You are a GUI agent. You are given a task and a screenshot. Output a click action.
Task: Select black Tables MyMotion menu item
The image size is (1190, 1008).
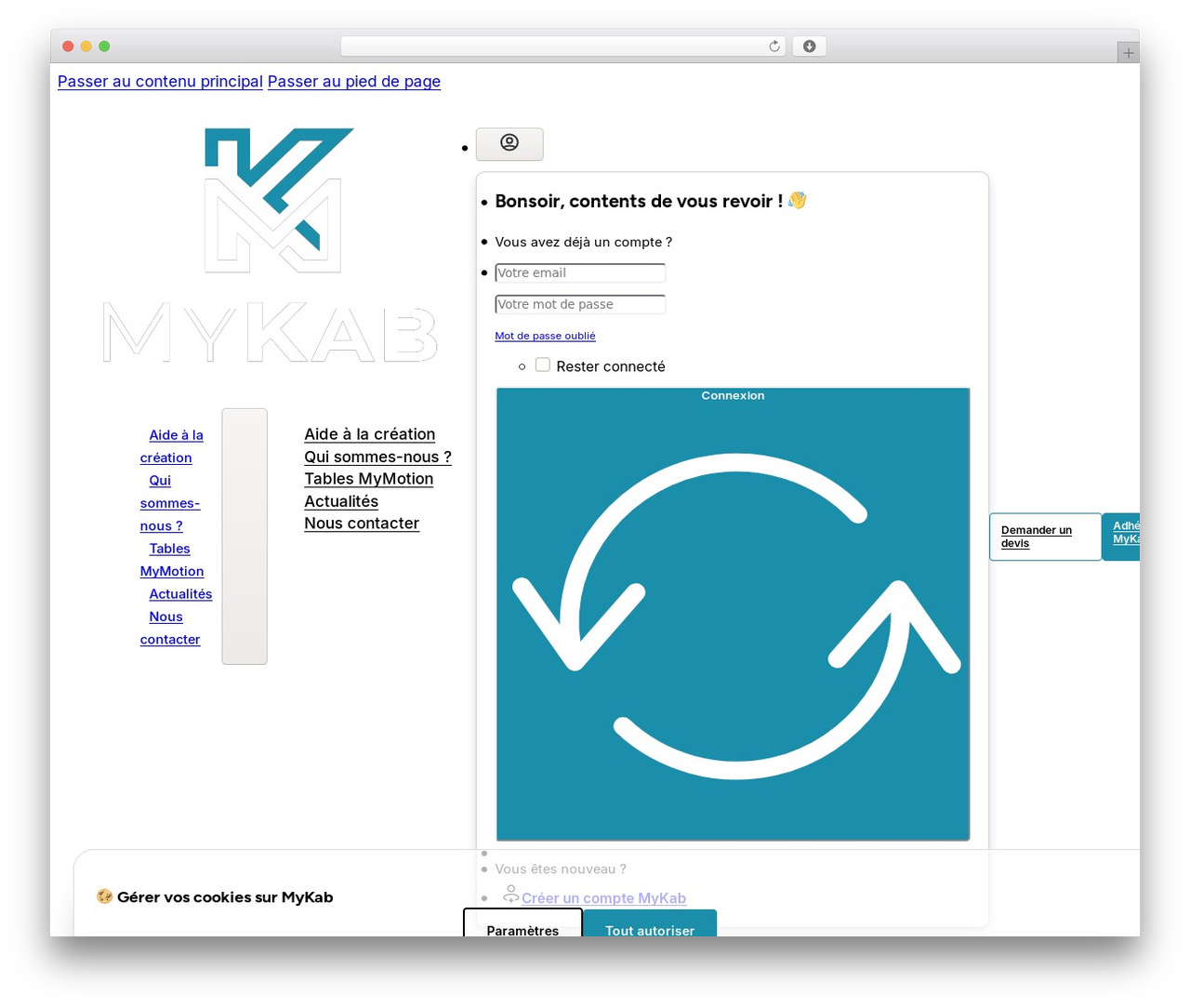(369, 479)
